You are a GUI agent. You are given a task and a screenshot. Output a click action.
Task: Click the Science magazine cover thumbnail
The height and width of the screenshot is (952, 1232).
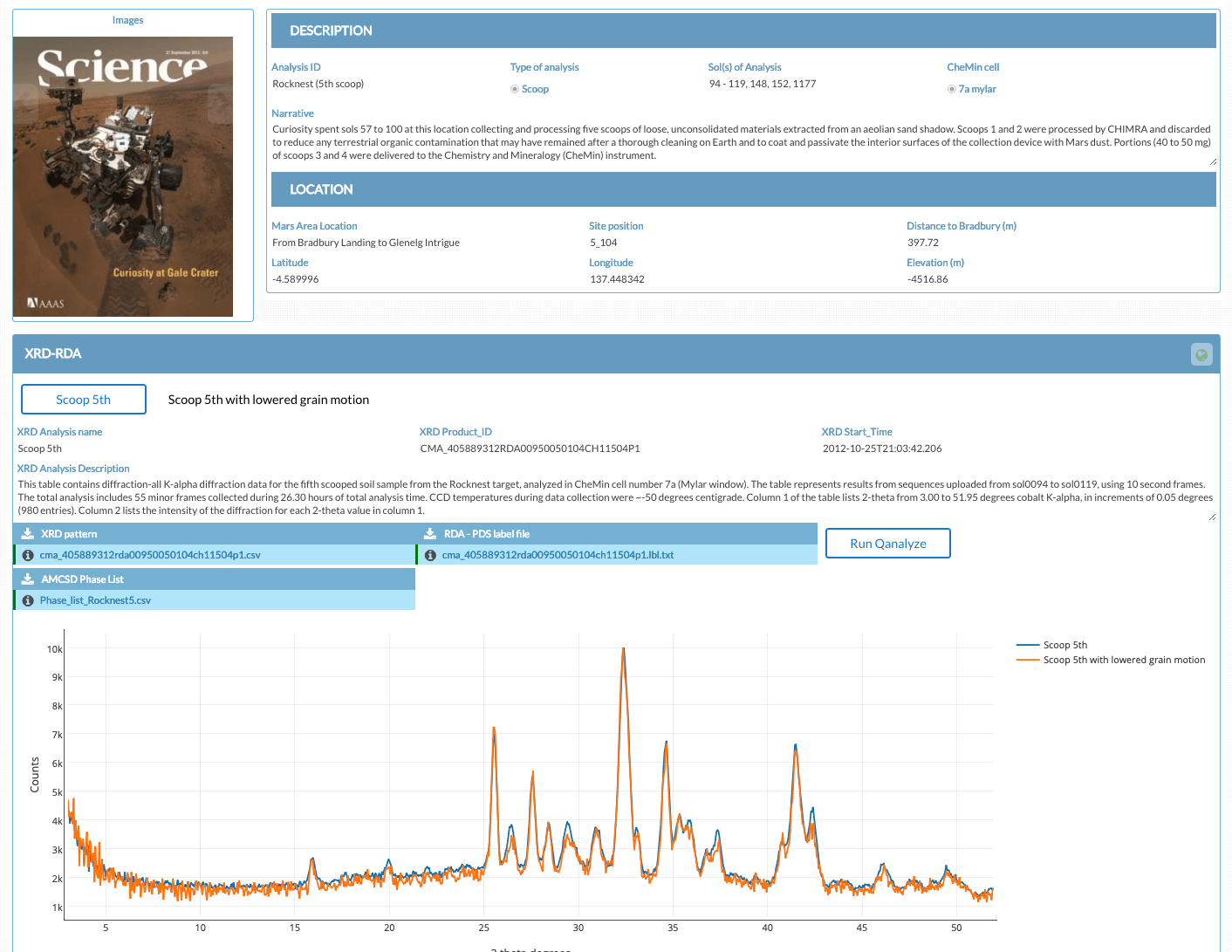coord(123,176)
